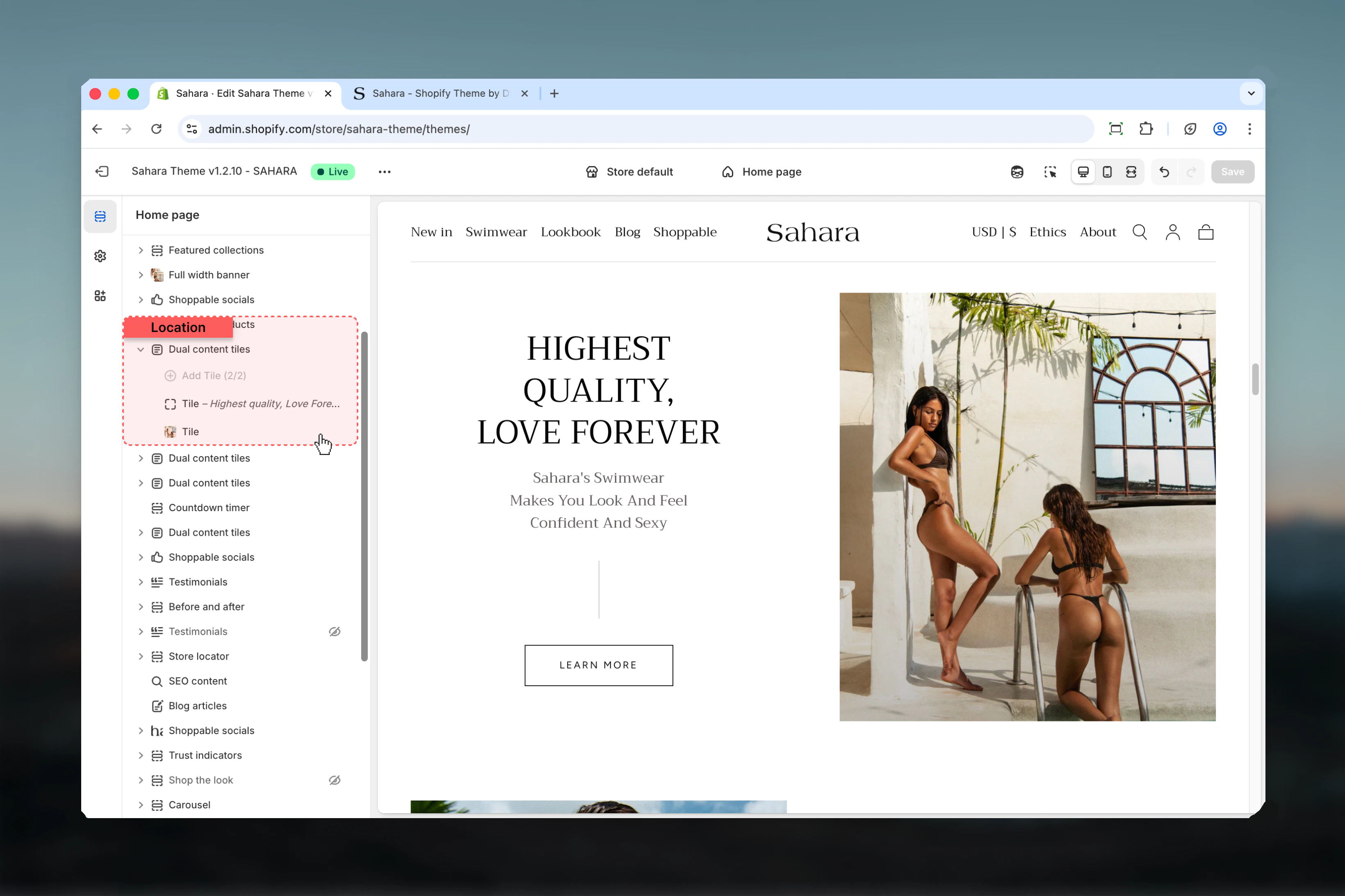The height and width of the screenshot is (896, 1345).
Task: Activate the section inspector selector icon
Action: [1050, 172]
